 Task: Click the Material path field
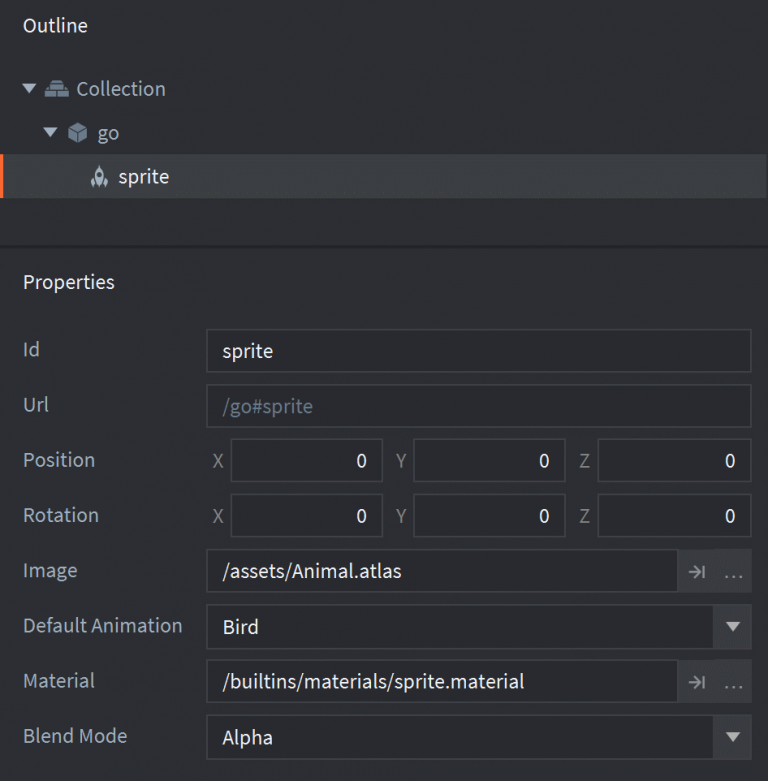441,682
